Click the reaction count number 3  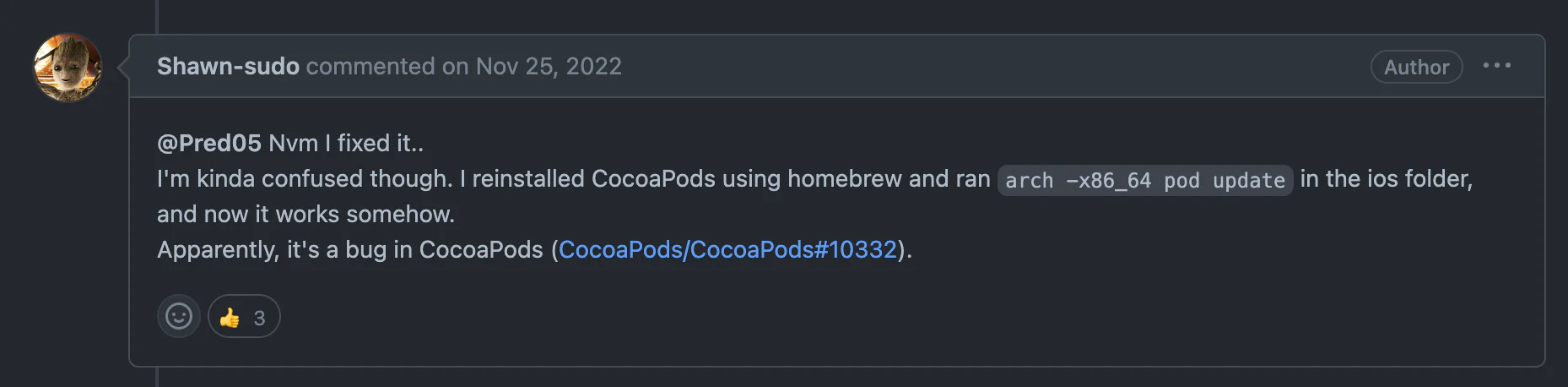coord(259,318)
